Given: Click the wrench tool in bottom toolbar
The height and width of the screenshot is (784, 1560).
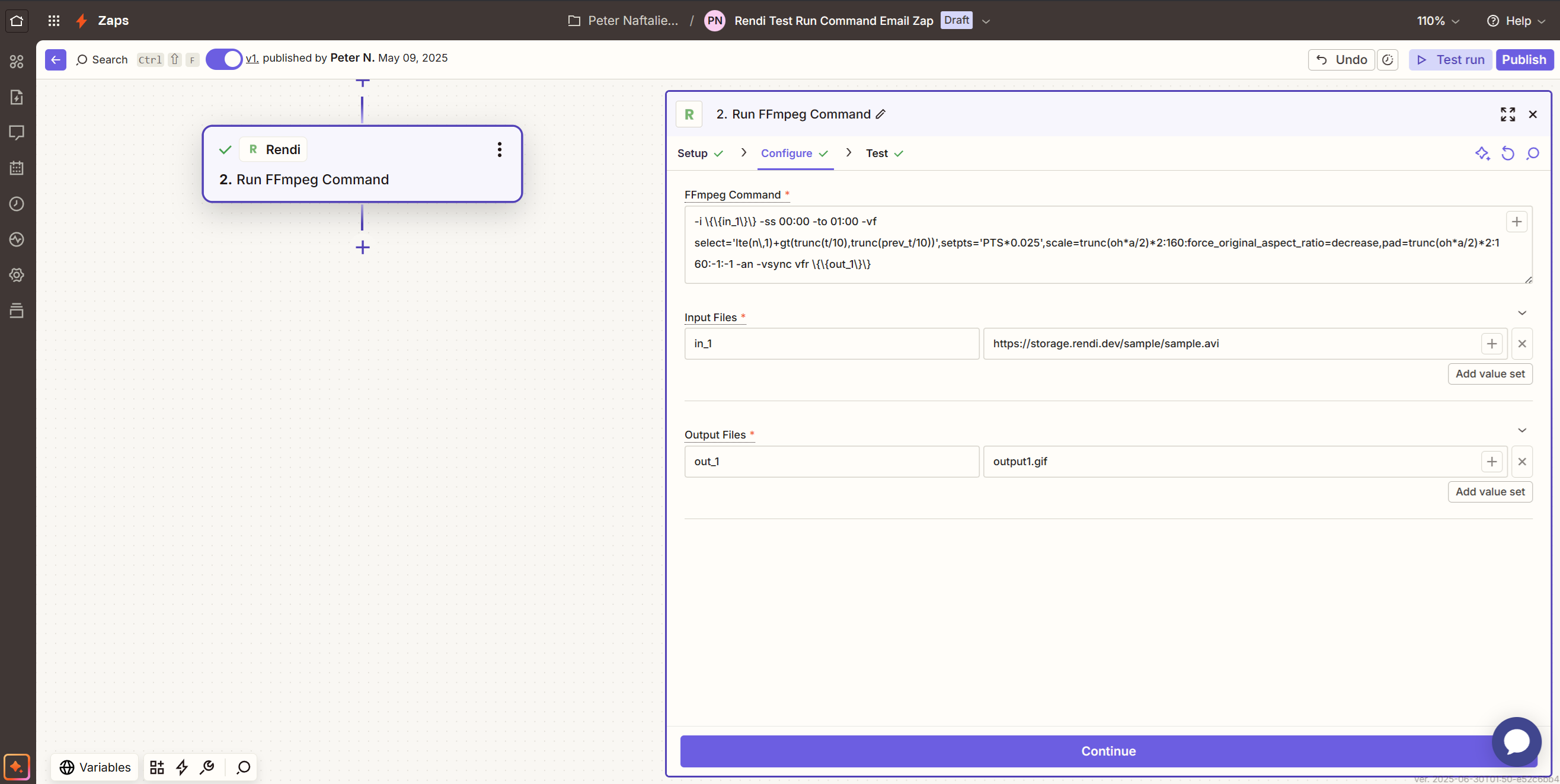Looking at the screenshot, I should 207,767.
